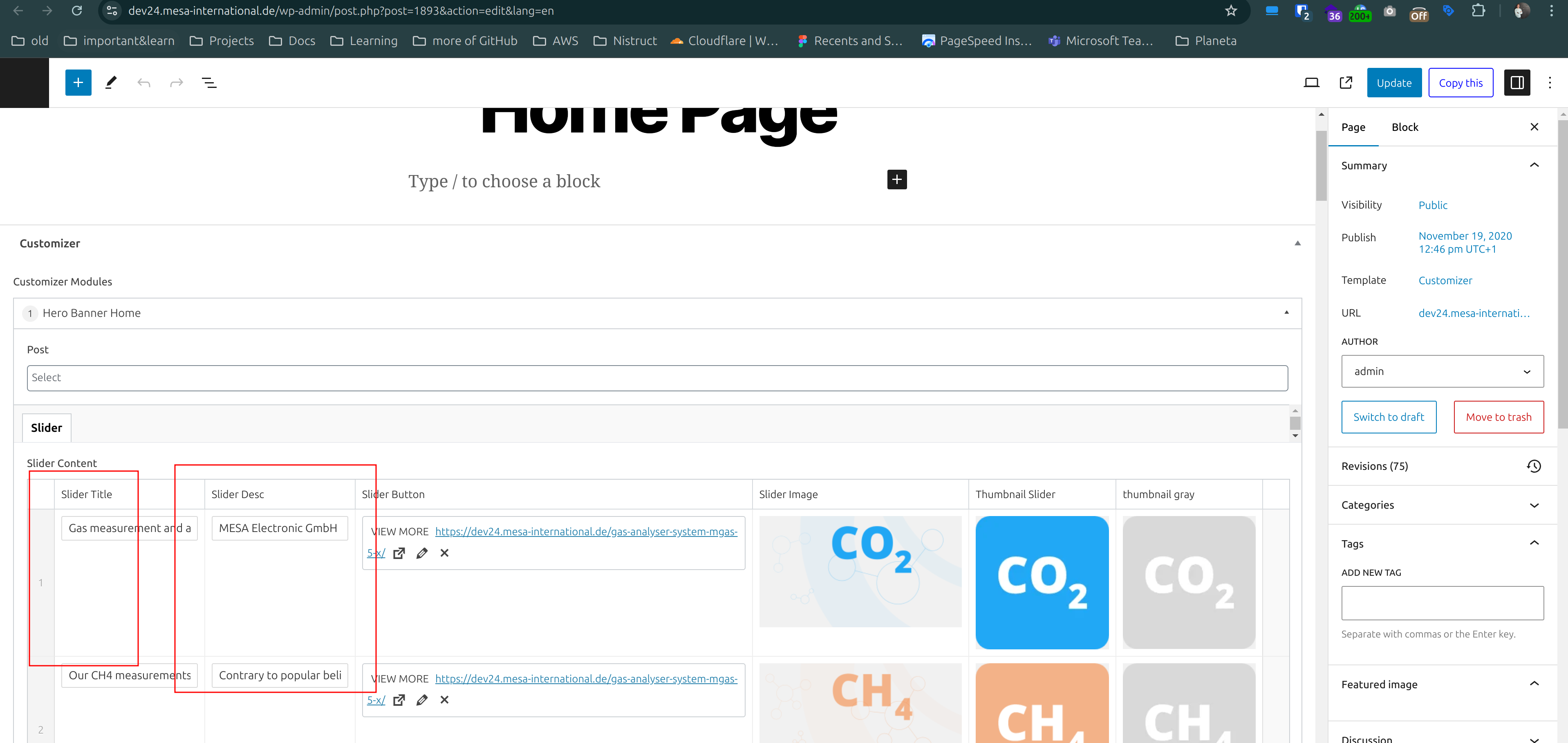Click the Update button
The image size is (1568, 743).
(x=1394, y=83)
